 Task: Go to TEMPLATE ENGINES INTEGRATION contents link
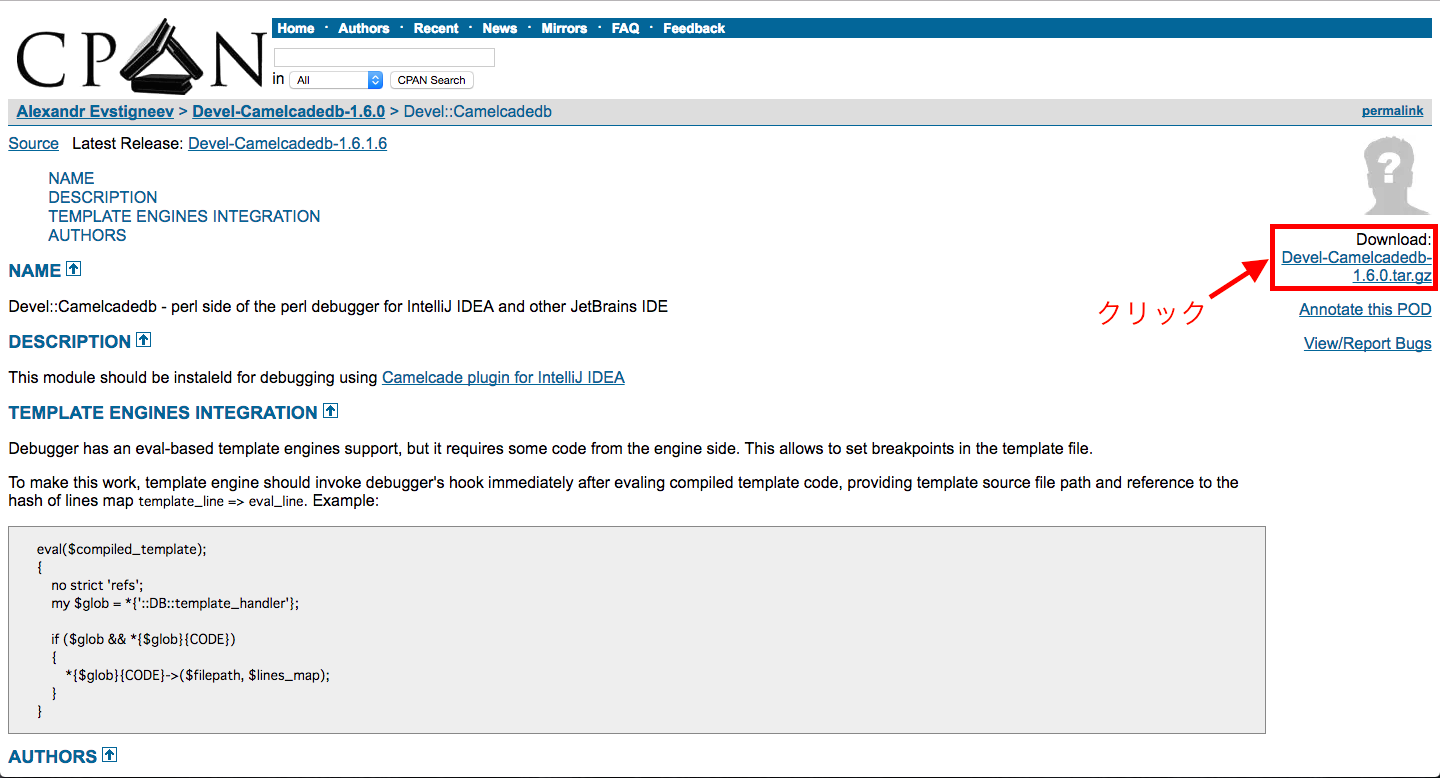point(184,216)
